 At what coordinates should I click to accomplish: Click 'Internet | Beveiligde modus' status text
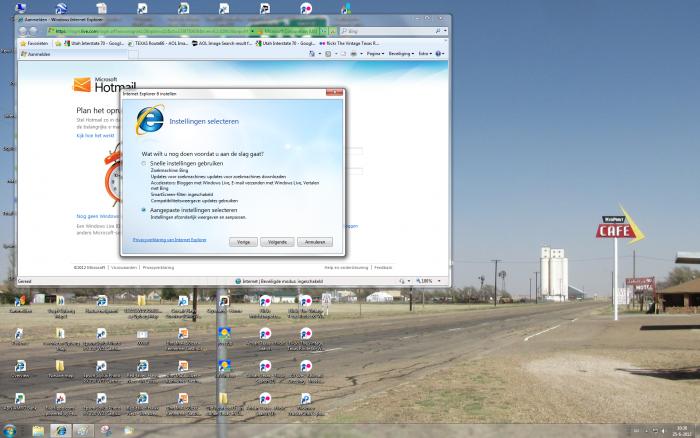point(283,281)
